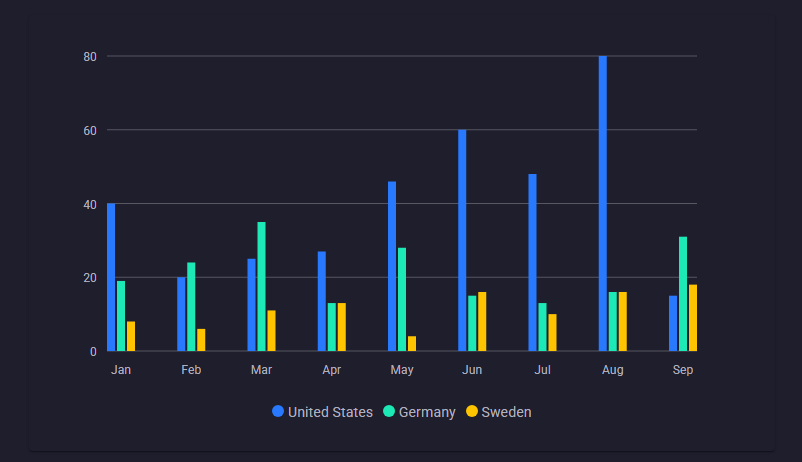Click the yellow Sweden legend dot

pyautogui.click(x=472, y=412)
